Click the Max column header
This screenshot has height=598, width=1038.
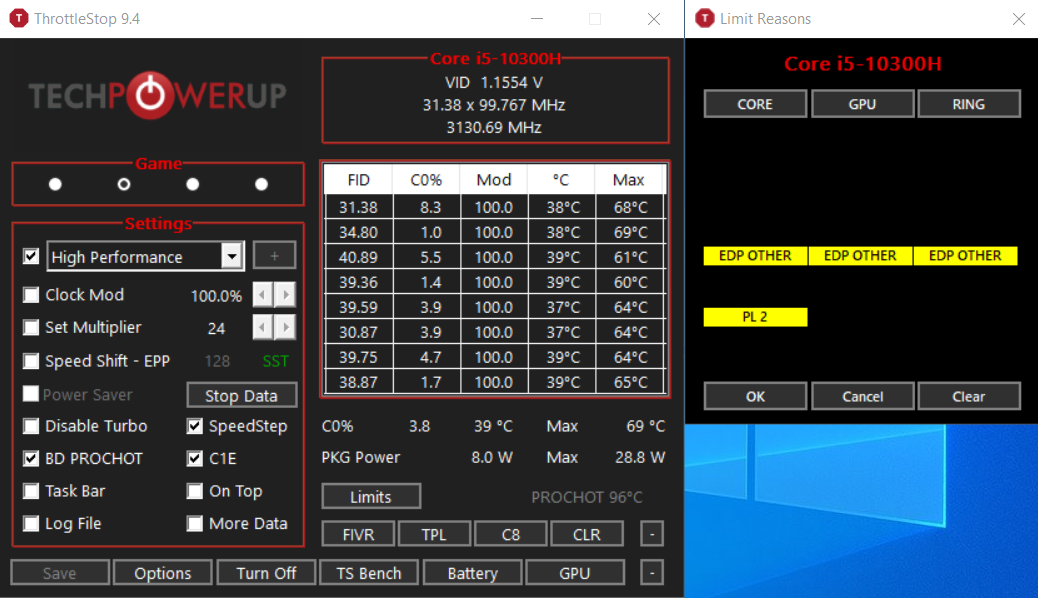tap(629, 180)
